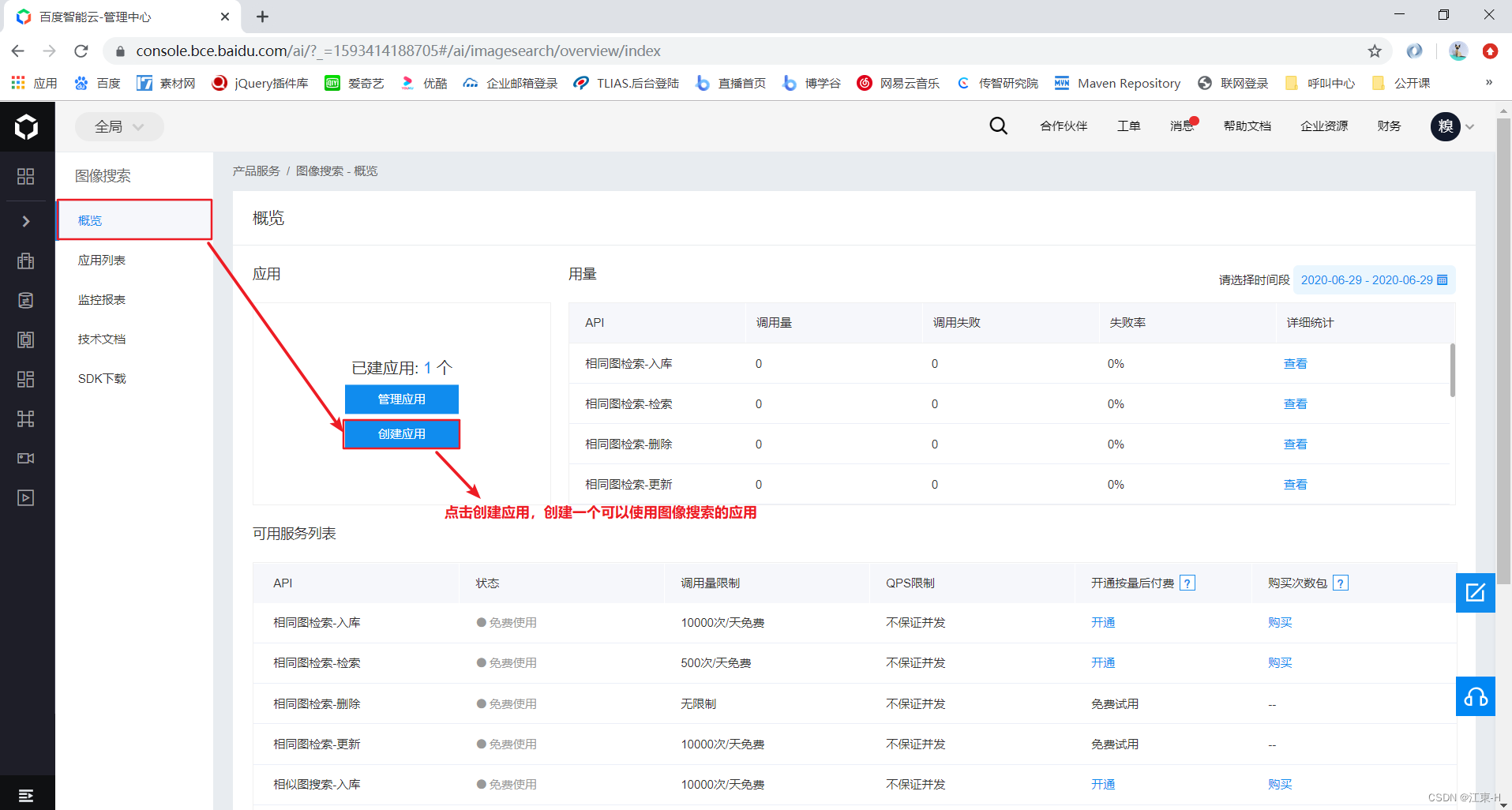This screenshot has width=1512, height=810.
Task: Expand the account dropdown arrow
Action: [x=1469, y=126]
